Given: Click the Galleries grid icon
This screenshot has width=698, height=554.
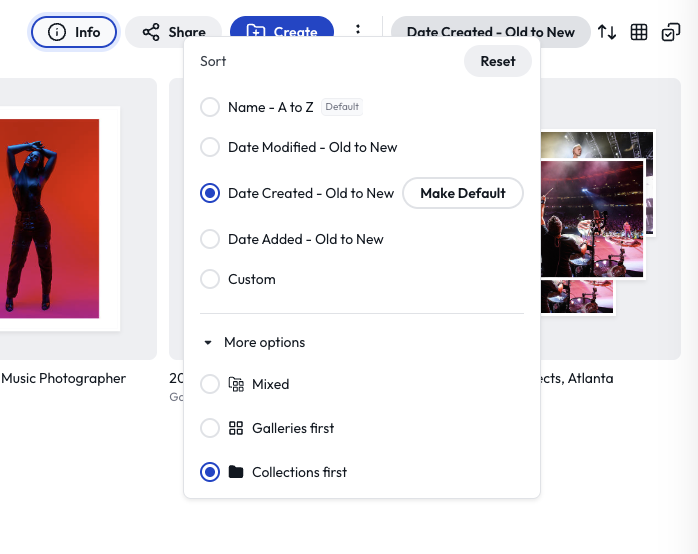Looking at the screenshot, I should point(236,428).
